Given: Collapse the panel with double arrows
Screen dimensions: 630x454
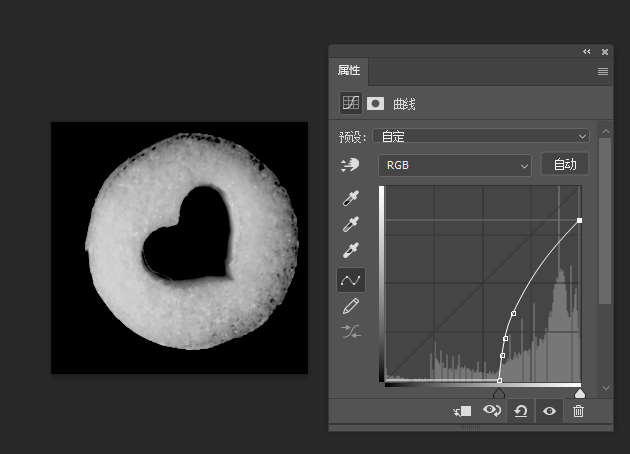Looking at the screenshot, I should click(587, 51).
